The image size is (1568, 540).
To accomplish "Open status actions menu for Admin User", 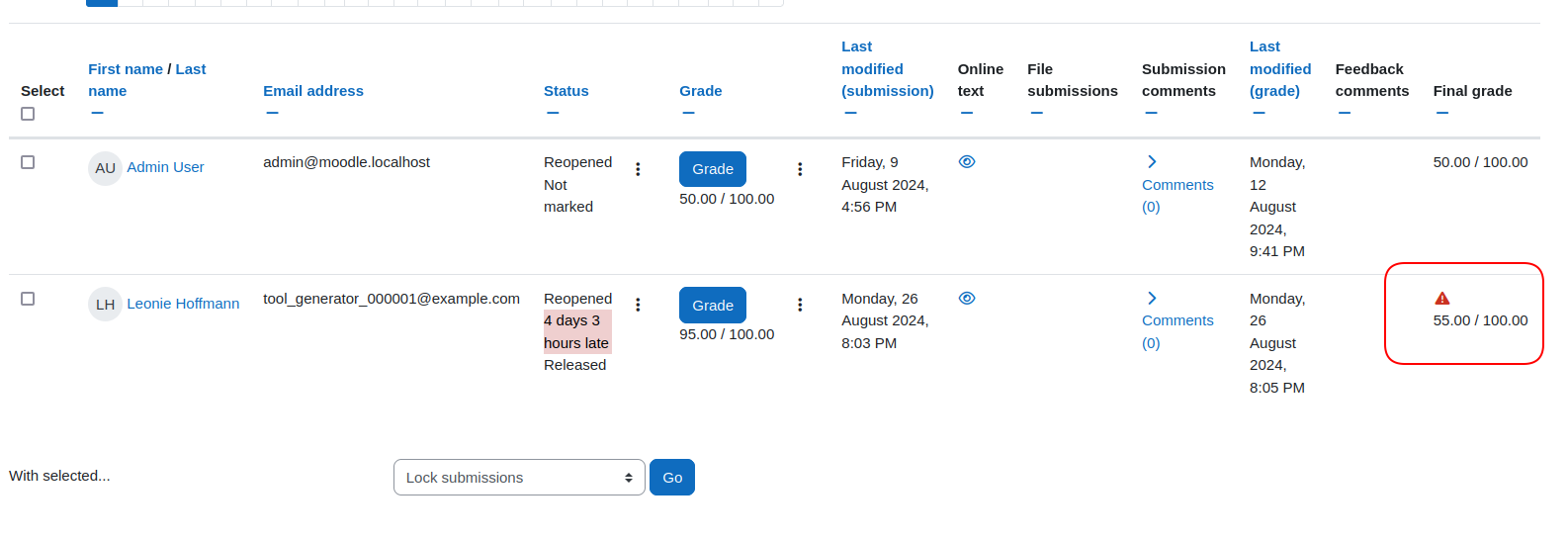I will pos(638,169).
